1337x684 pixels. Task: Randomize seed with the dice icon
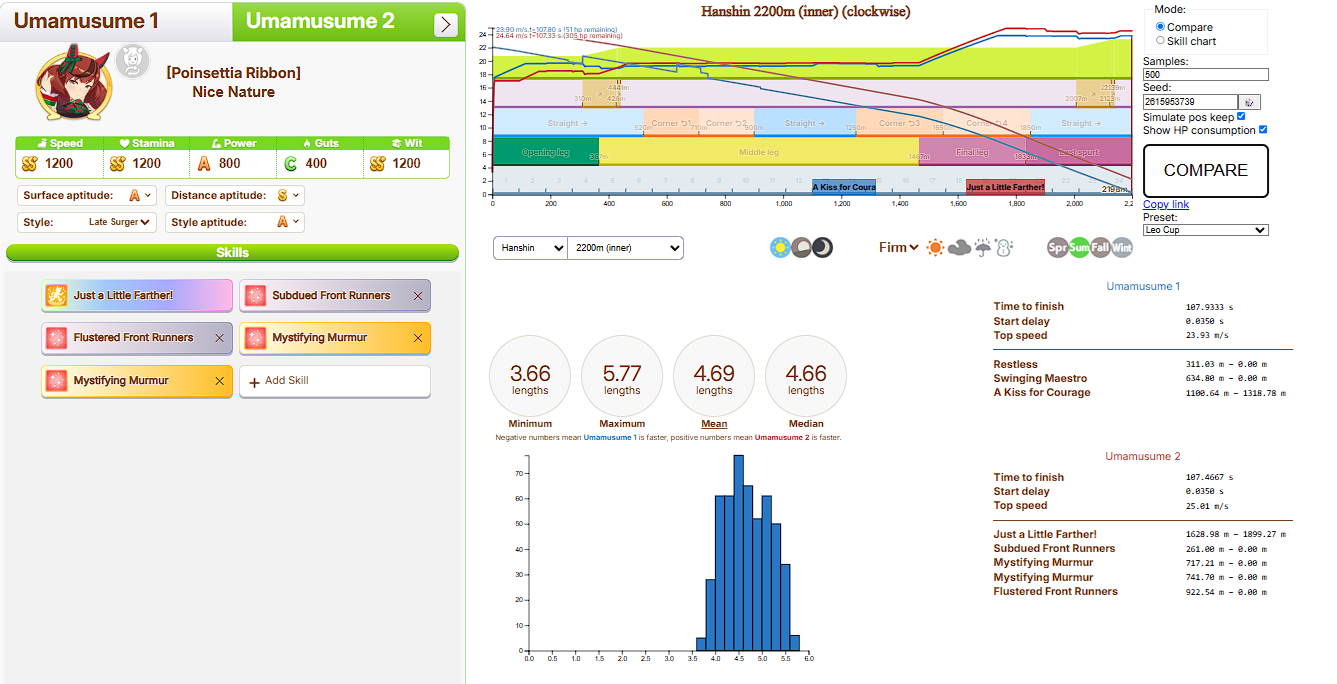[x=1249, y=102]
